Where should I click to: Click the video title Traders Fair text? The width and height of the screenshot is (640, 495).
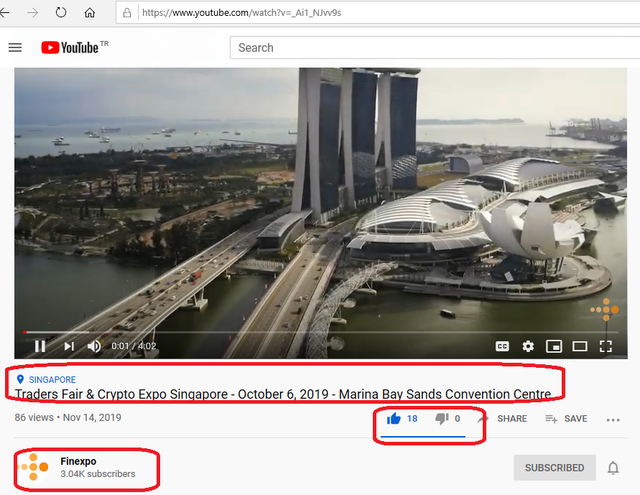[283, 394]
